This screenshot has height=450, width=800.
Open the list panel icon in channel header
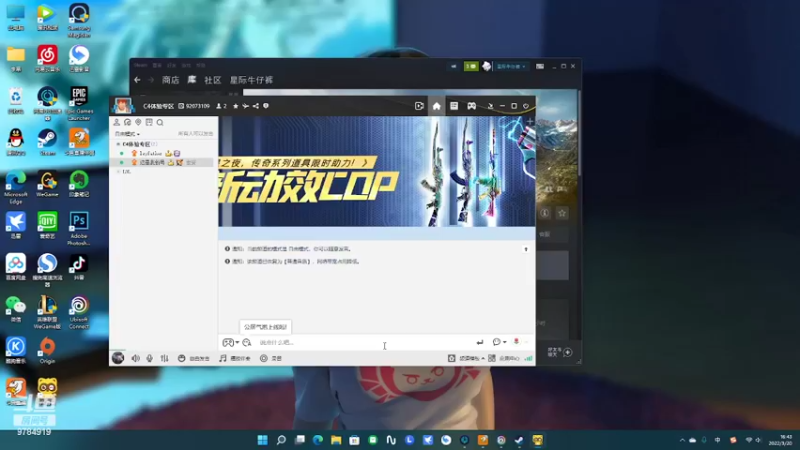click(454, 106)
